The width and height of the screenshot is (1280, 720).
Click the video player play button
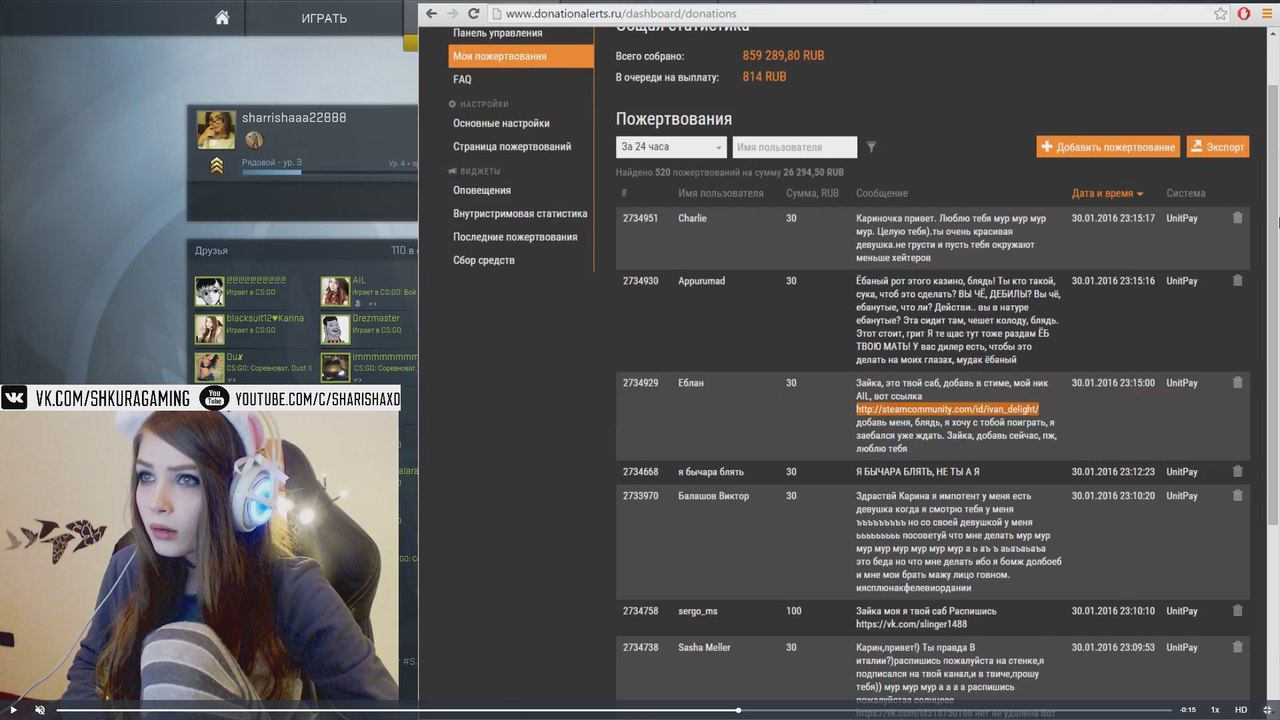[14, 710]
